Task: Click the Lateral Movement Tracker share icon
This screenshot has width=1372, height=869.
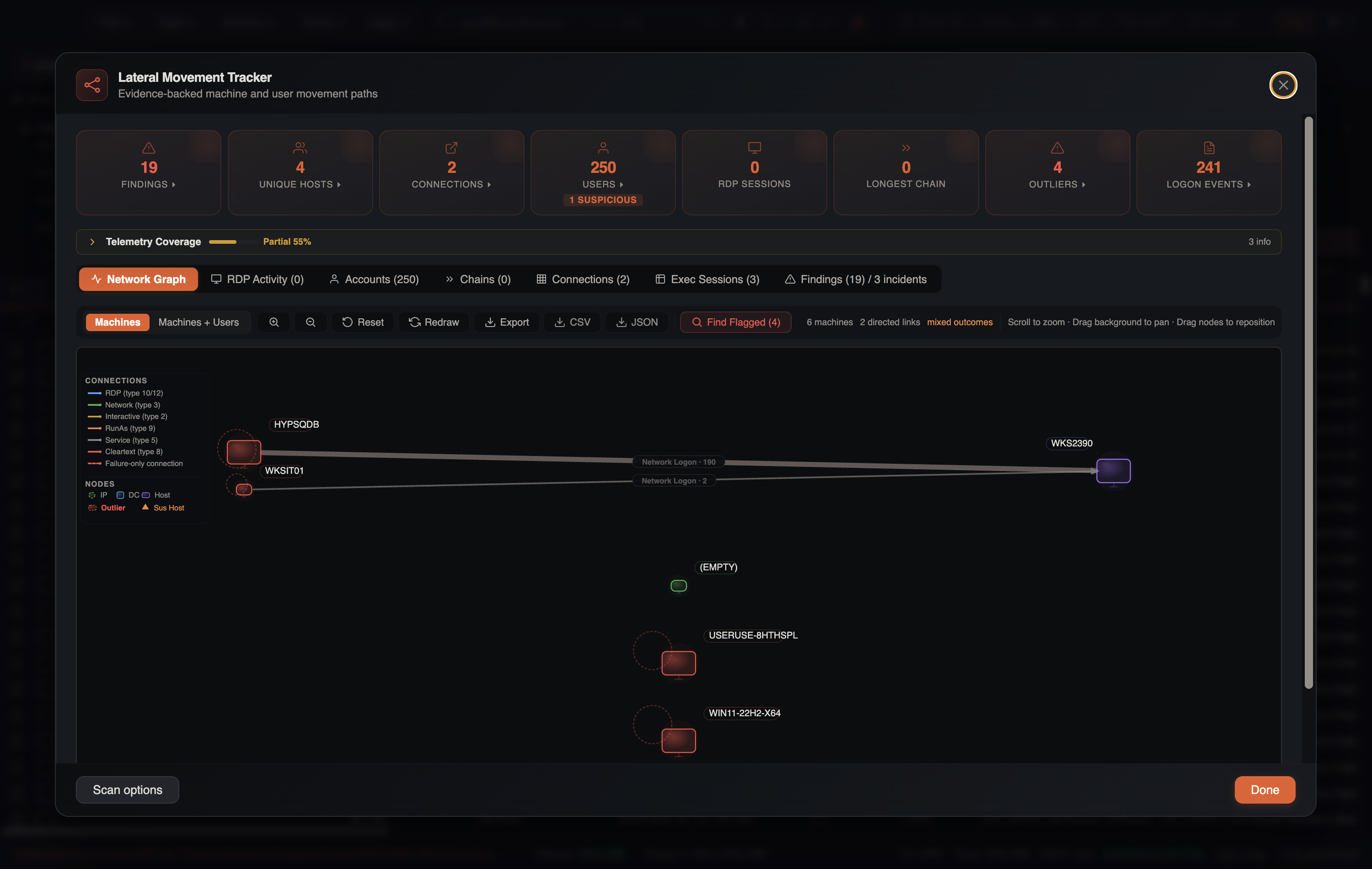Action: coord(92,85)
